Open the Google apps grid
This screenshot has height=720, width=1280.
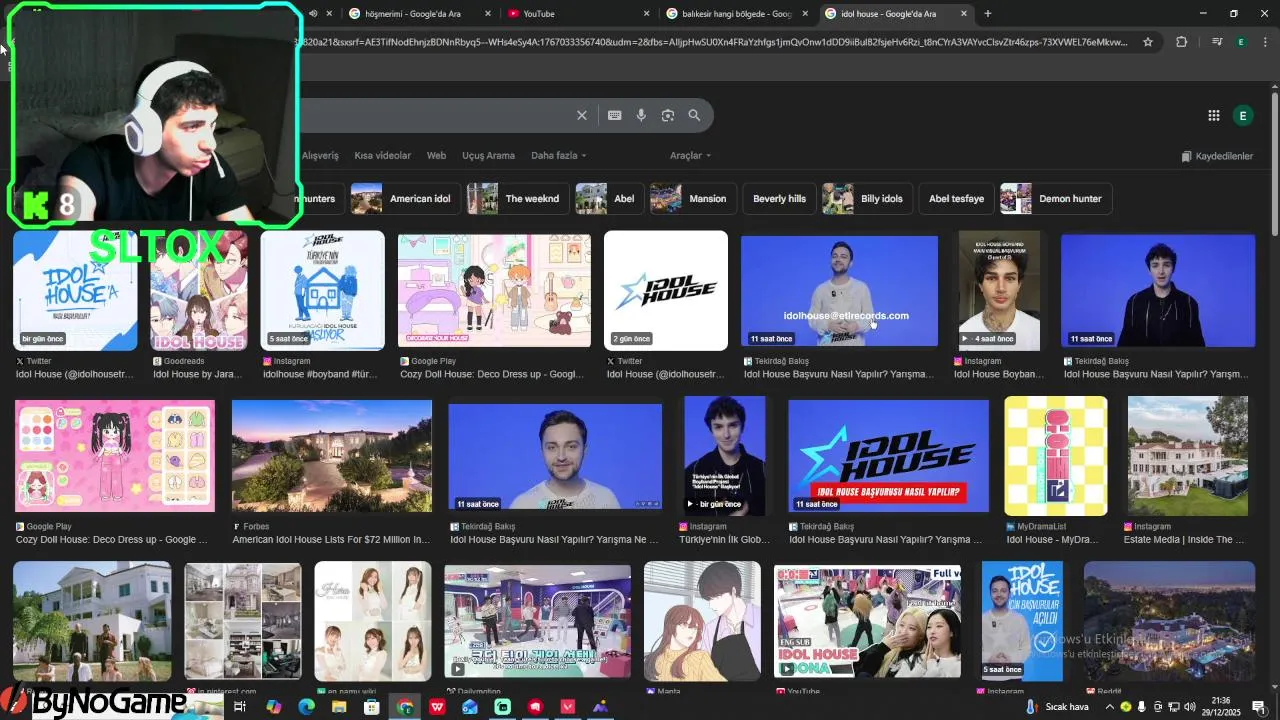click(1214, 116)
